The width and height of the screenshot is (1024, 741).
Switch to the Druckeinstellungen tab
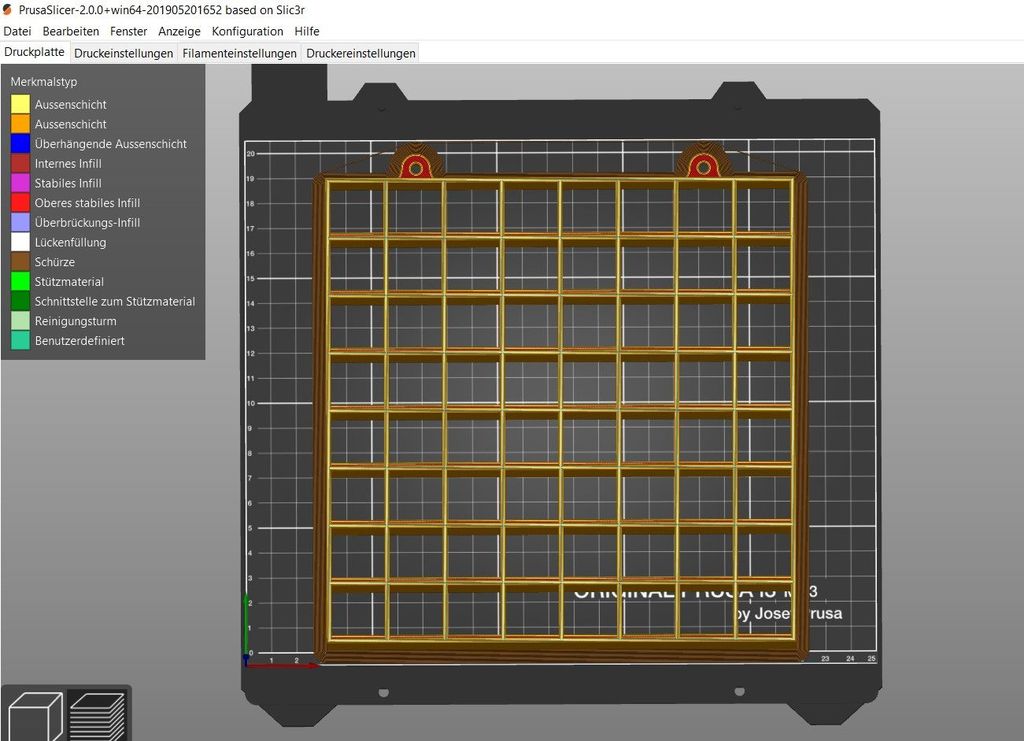[123, 53]
